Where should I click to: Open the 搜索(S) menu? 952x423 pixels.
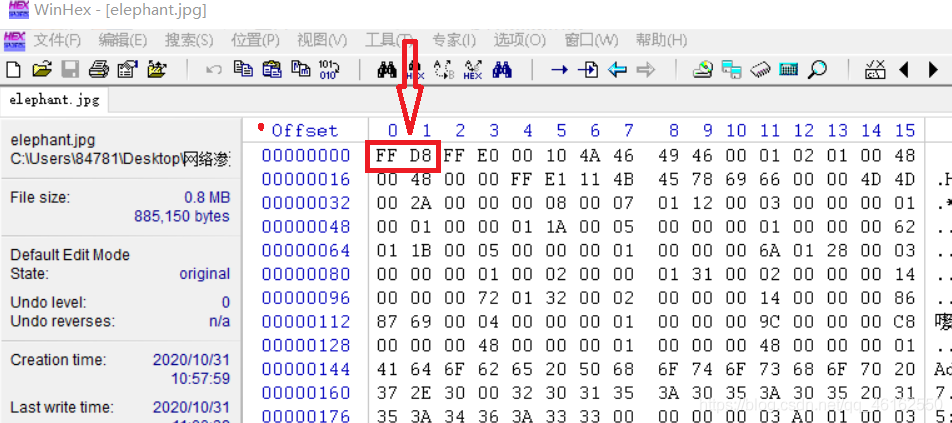point(189,41)
